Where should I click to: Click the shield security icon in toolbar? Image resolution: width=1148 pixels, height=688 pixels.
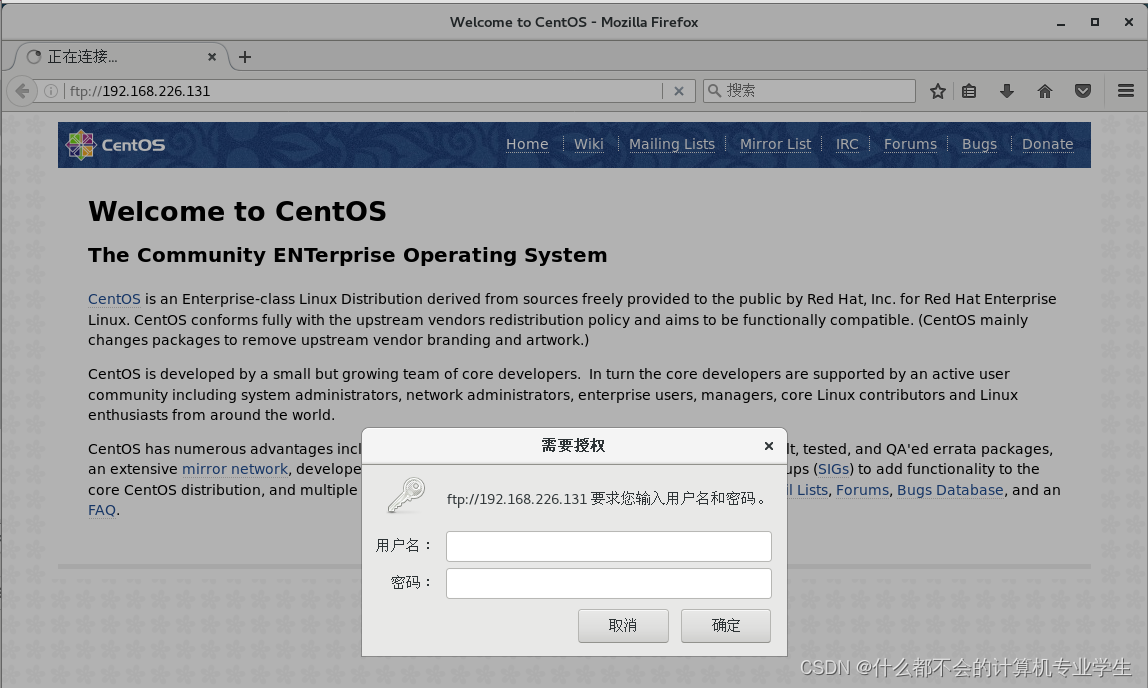tap(1082, 90)
